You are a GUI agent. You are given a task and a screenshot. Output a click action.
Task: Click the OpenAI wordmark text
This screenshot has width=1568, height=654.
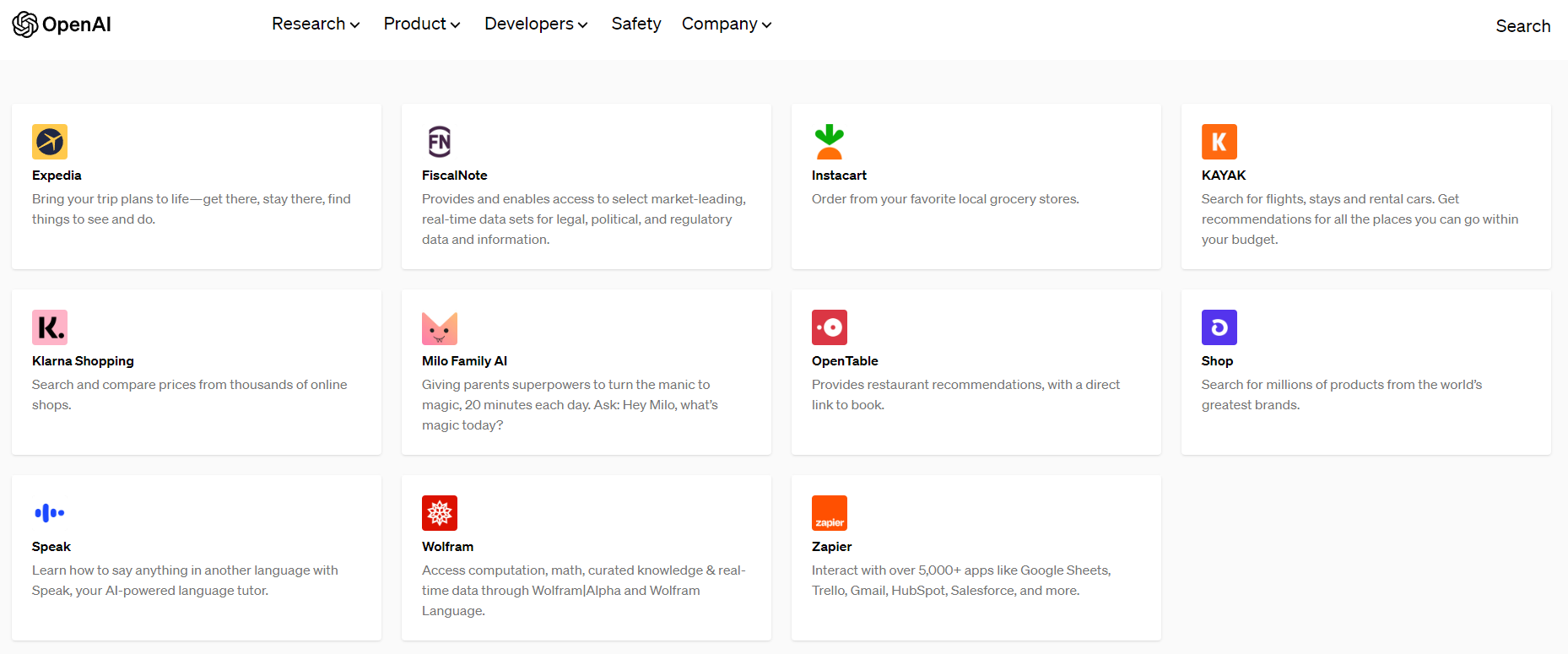pyautogui.click(x=77, y=24)
